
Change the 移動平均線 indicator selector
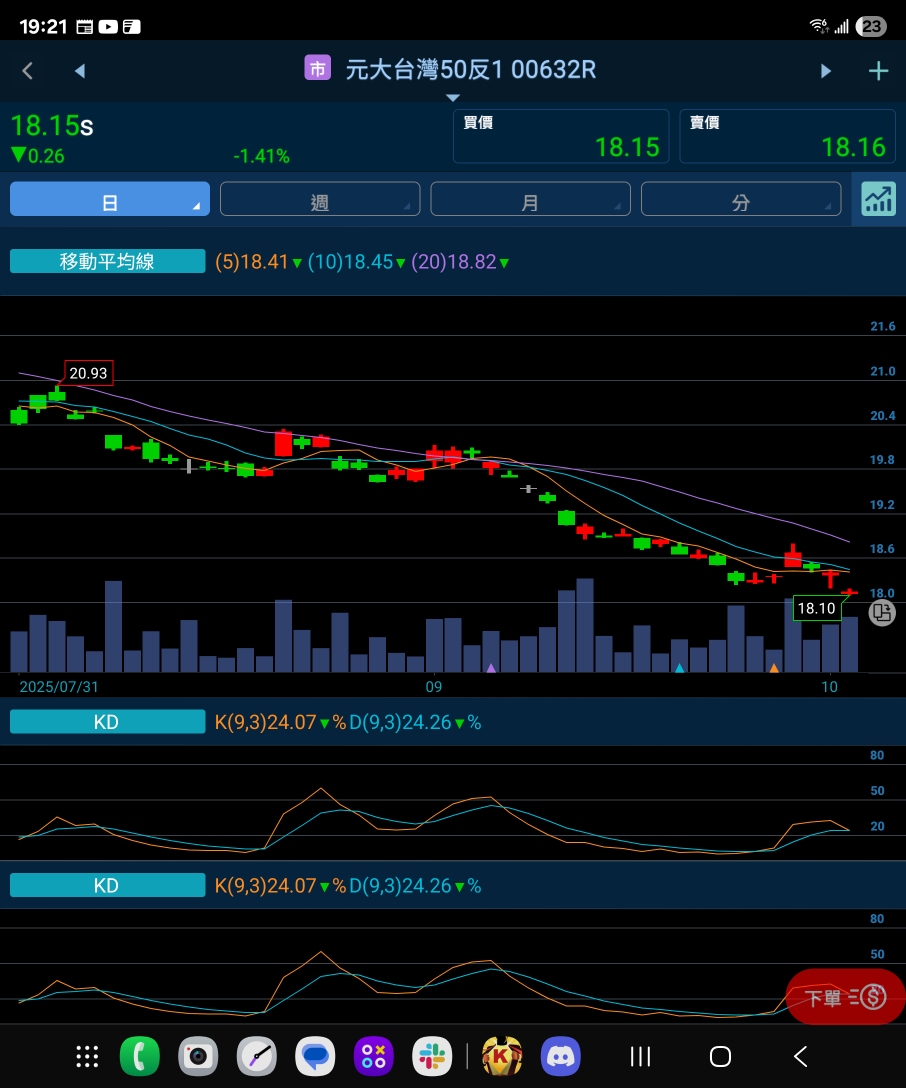pyautogui.click(x=107, y=262)
